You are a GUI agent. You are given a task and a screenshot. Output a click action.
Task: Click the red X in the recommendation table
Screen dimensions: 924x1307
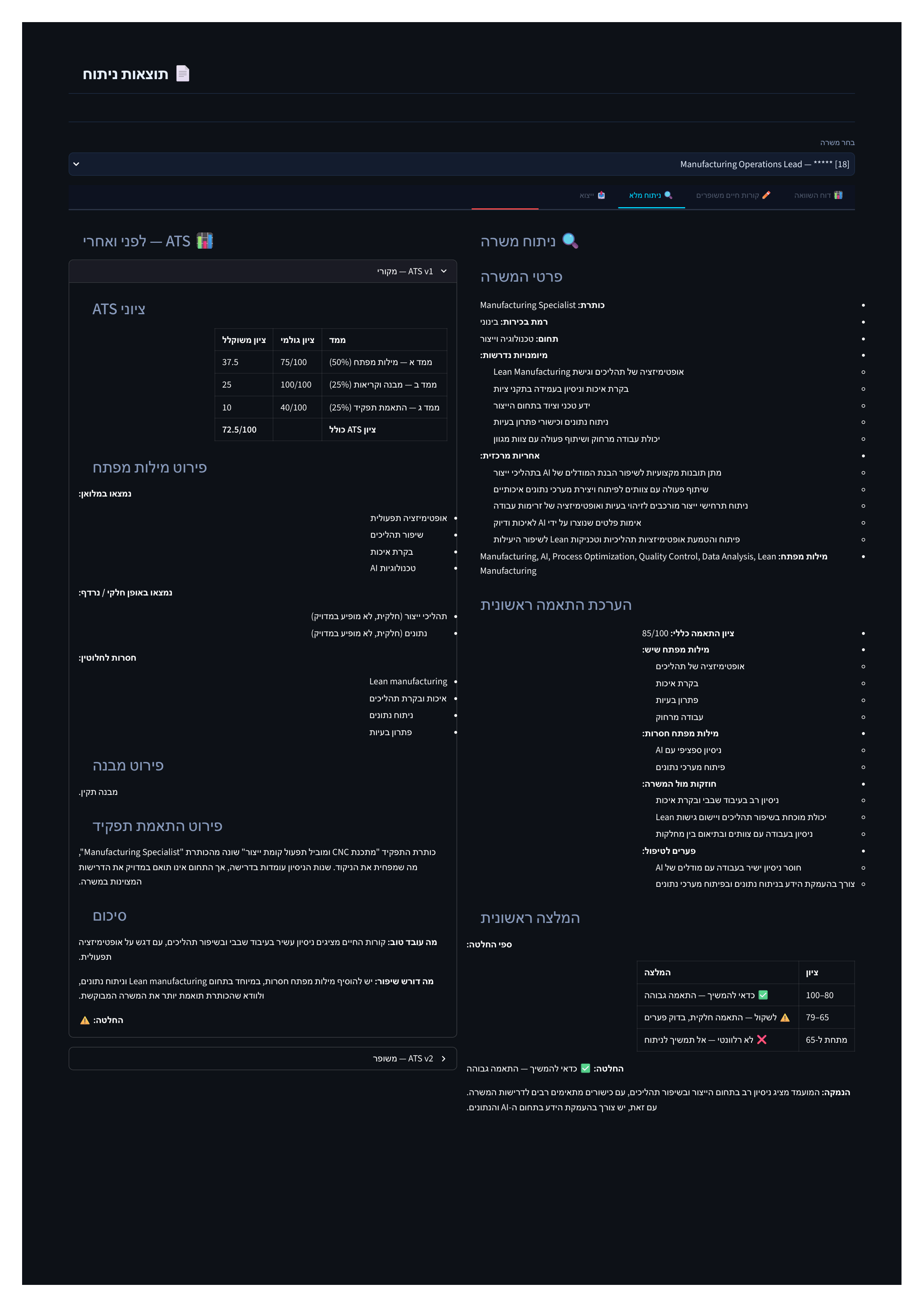tap(762, 1039)
